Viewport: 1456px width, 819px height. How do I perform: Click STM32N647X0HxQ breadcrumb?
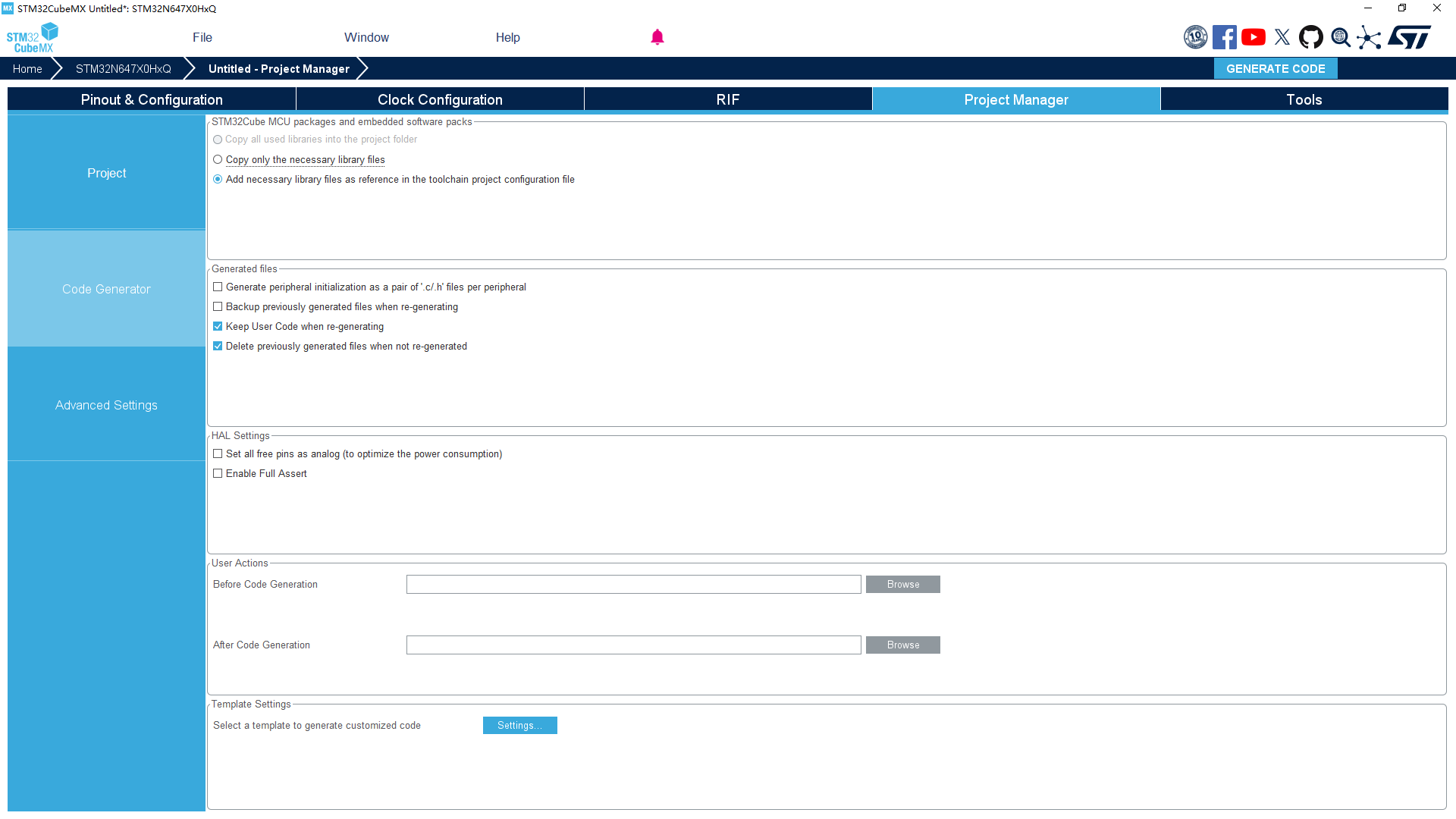point(123,68)
